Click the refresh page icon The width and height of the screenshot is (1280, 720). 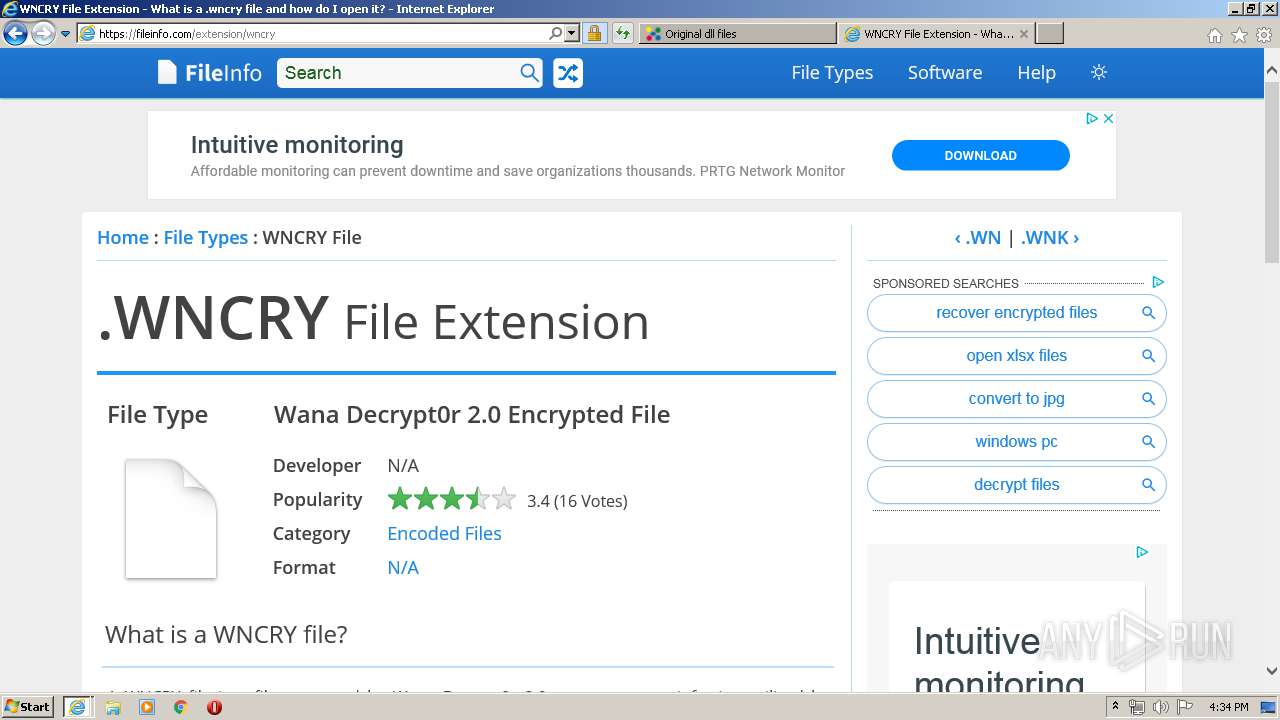pyautogui.click(x=622, y=34)
